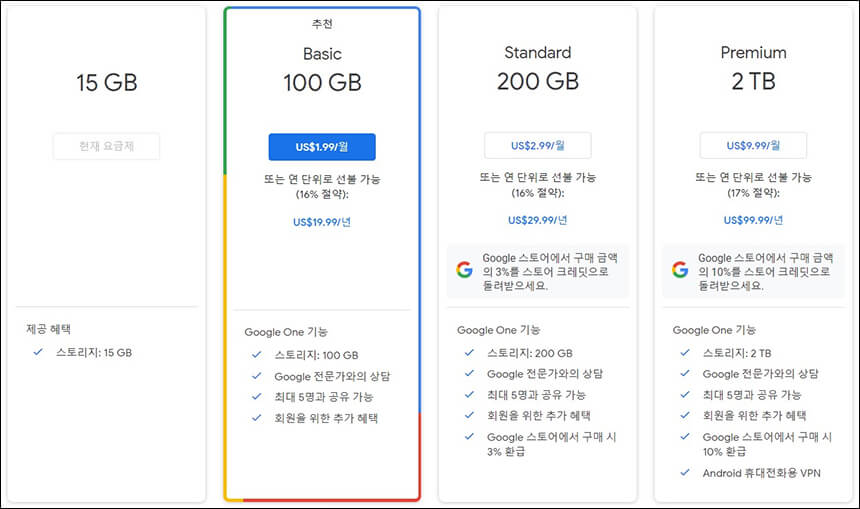Viewport: 860px width, 509px height.
Task: Click checkmark beside Basic 회원을 위한 추가 혜택
Action: click(x=256, y=417)
